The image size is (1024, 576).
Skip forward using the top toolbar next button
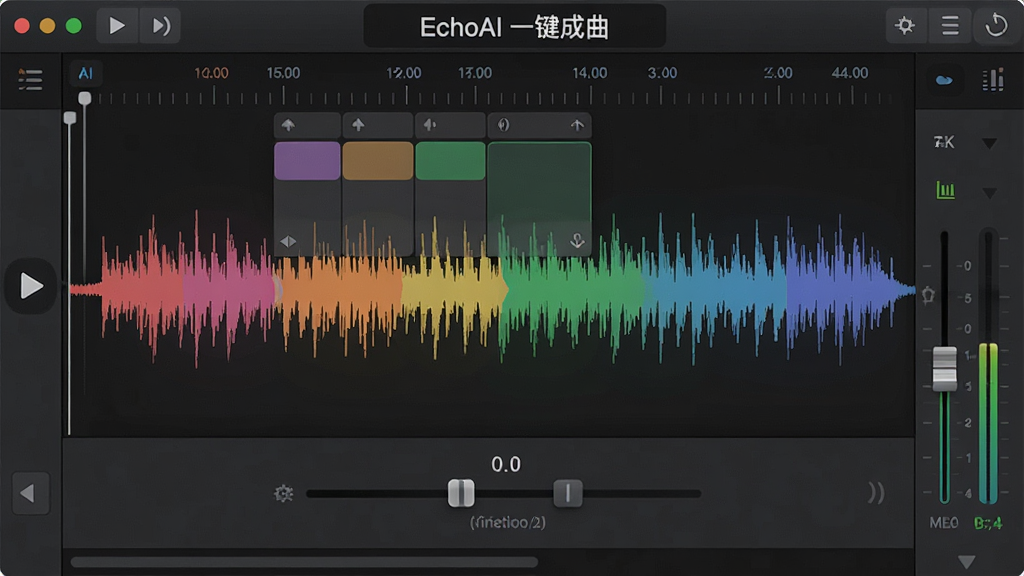click(x=161, y=25)
